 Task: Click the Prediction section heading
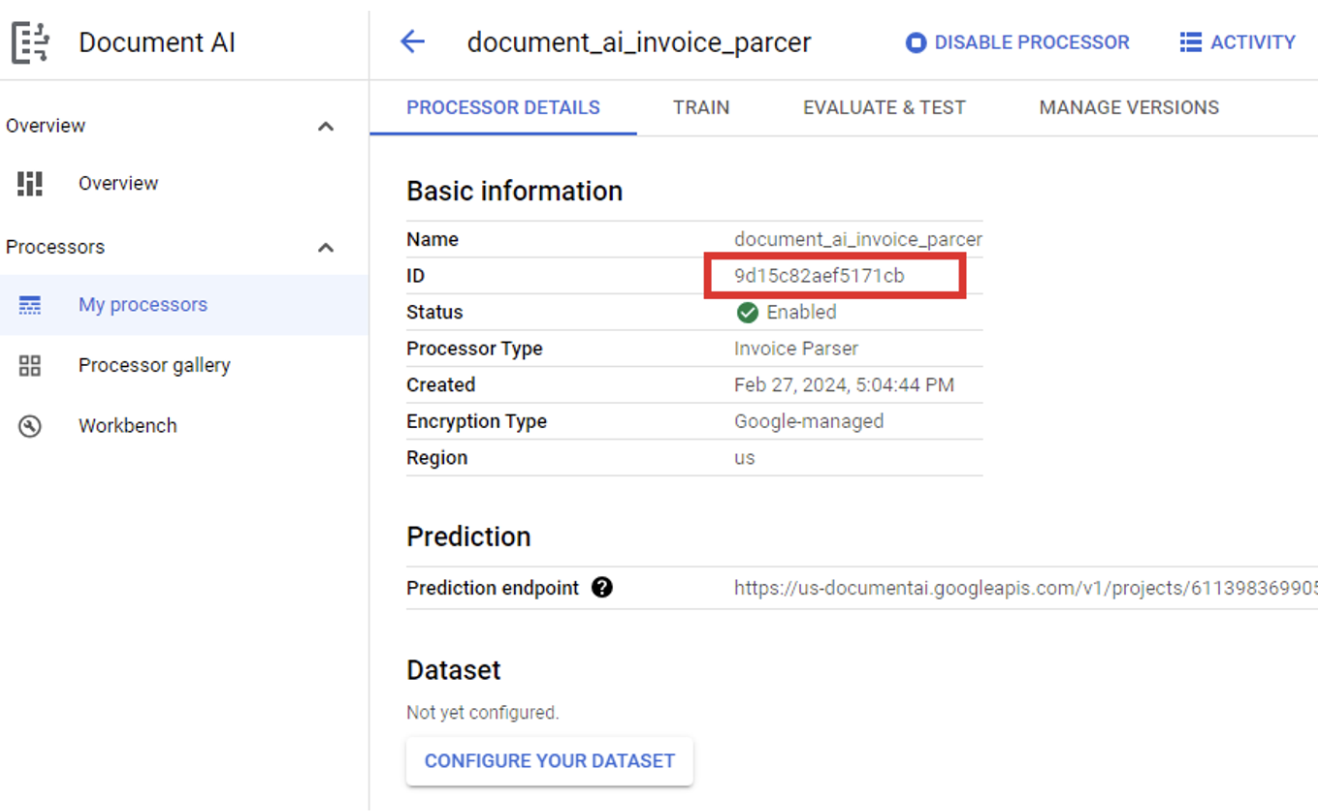click(468, 537)
